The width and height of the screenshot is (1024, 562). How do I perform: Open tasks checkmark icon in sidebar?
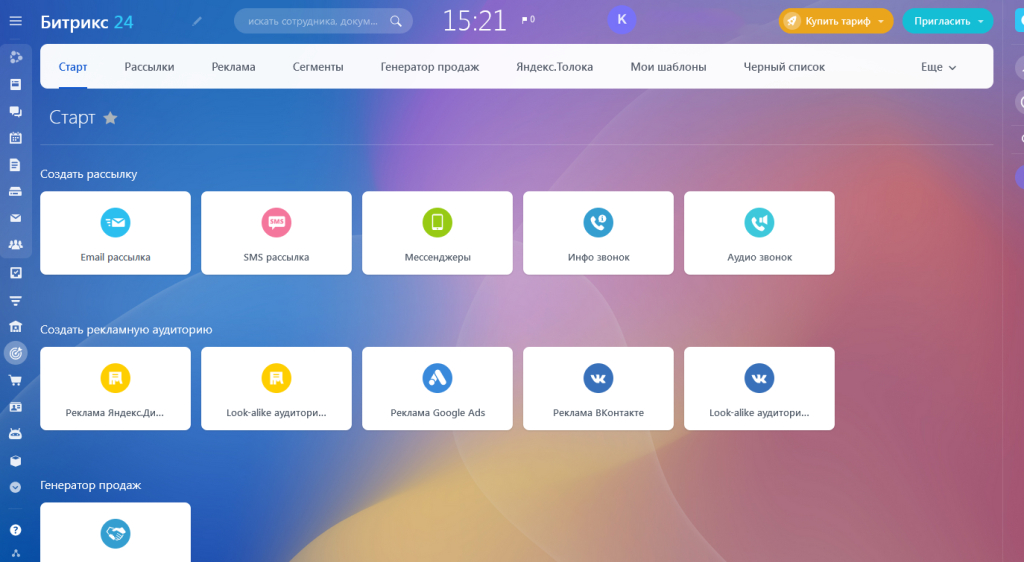click(x=16, y=272)
